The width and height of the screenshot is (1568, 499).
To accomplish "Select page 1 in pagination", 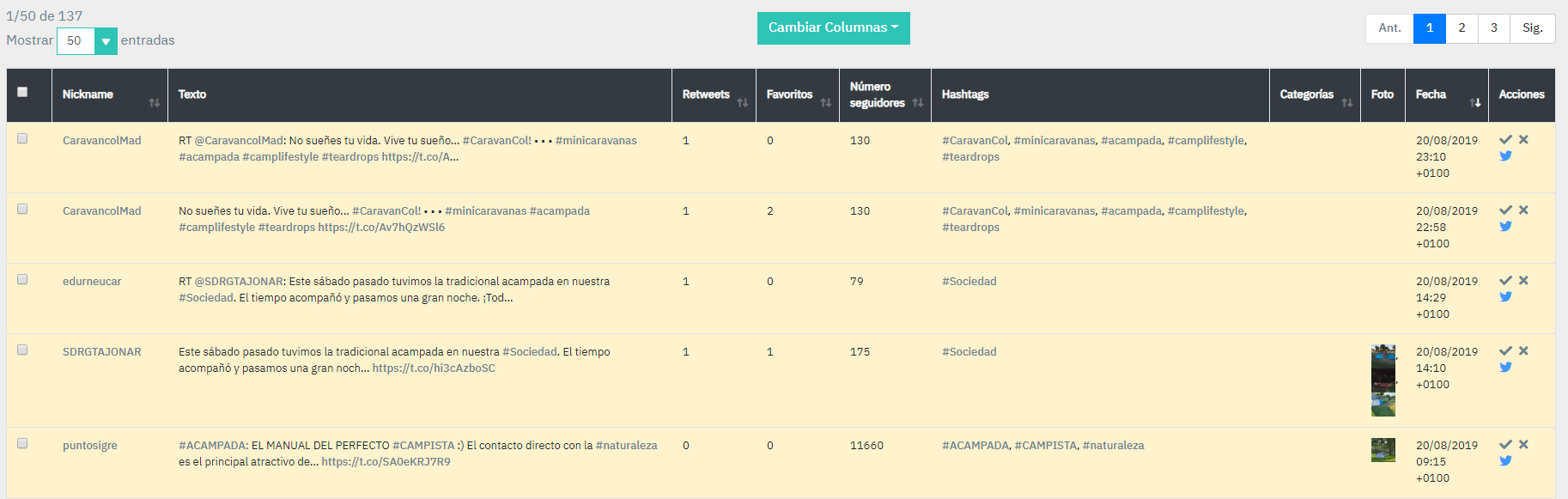I will click(1430, 28).
